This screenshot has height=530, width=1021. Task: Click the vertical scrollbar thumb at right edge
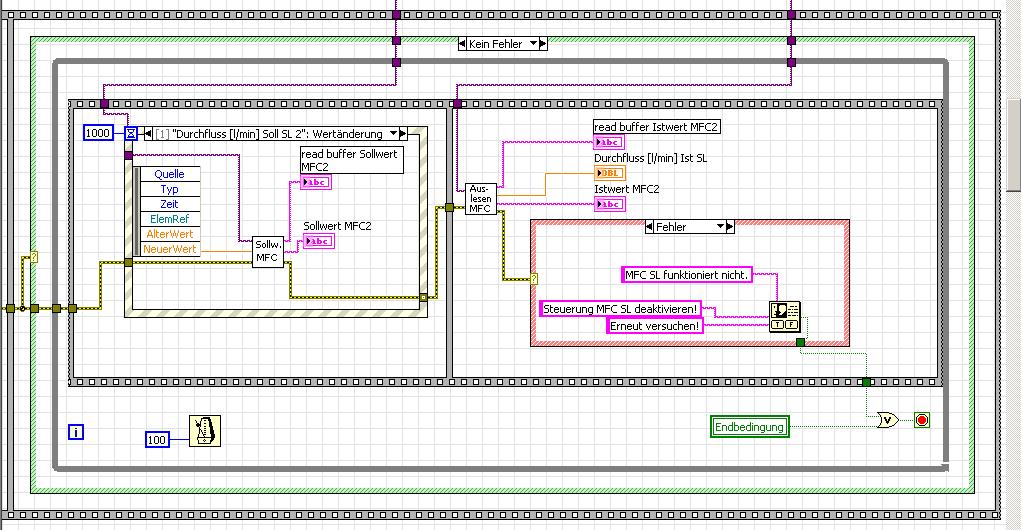point(1014,145)
